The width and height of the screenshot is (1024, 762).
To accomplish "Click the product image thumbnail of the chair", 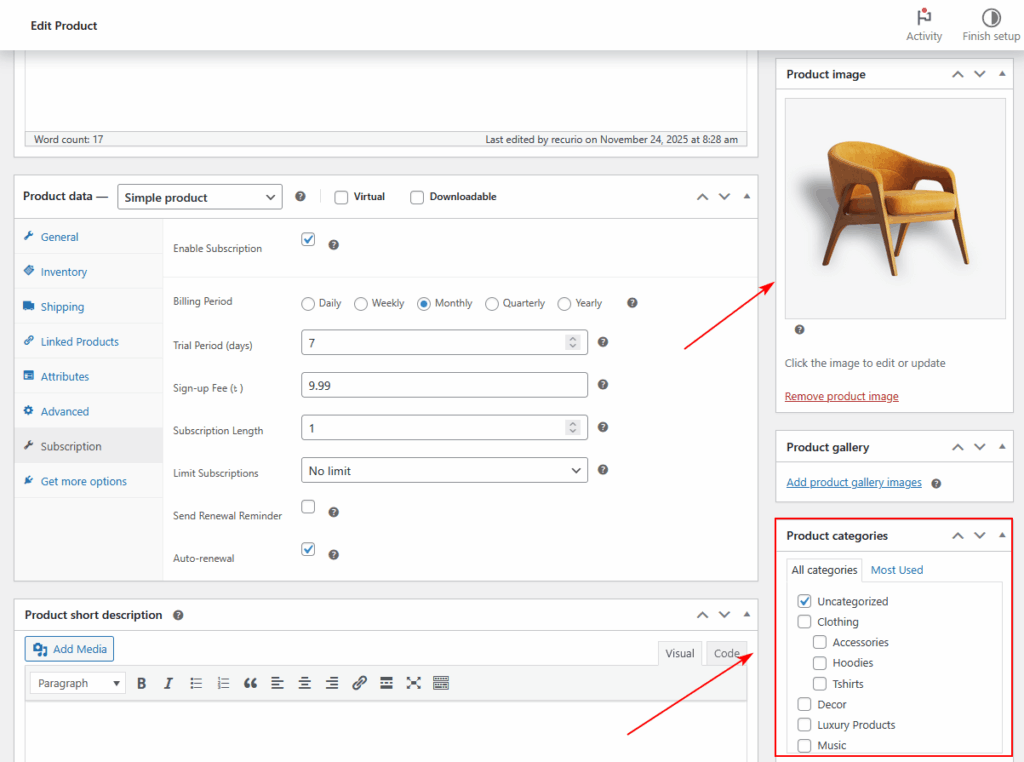I will (893, 207).
